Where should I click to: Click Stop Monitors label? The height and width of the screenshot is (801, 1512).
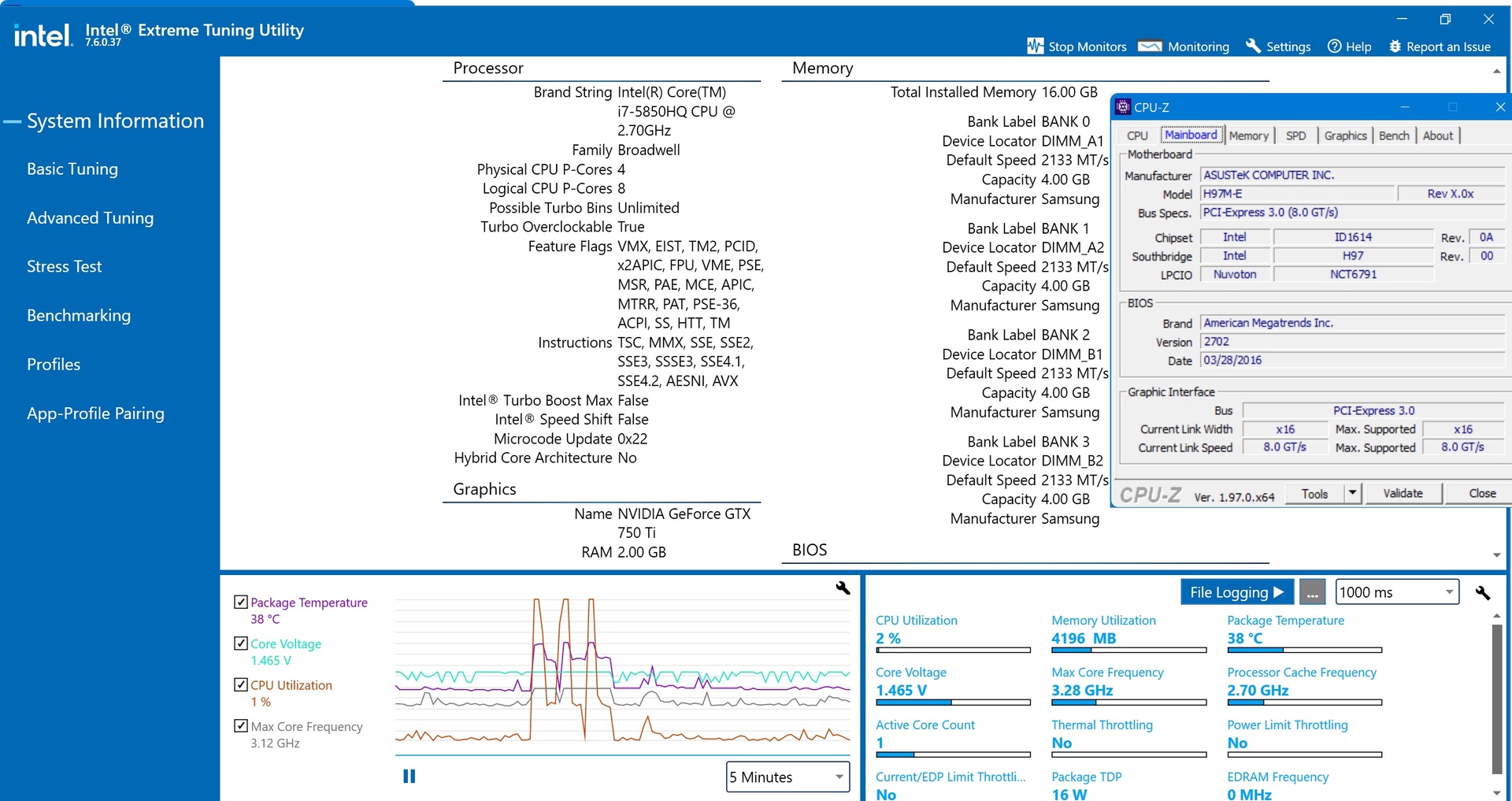pos(1088,46)
